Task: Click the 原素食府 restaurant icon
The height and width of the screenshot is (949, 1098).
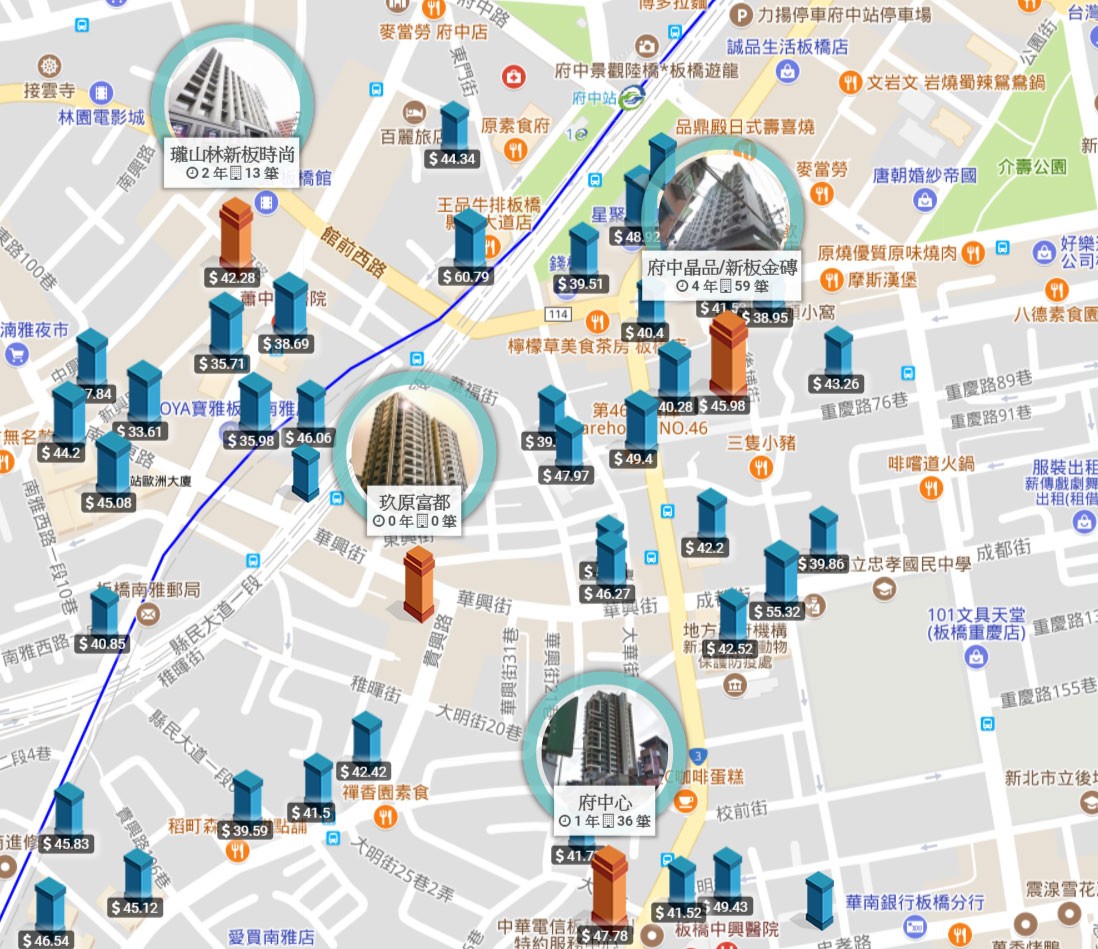Action: (x=515, y=150)
